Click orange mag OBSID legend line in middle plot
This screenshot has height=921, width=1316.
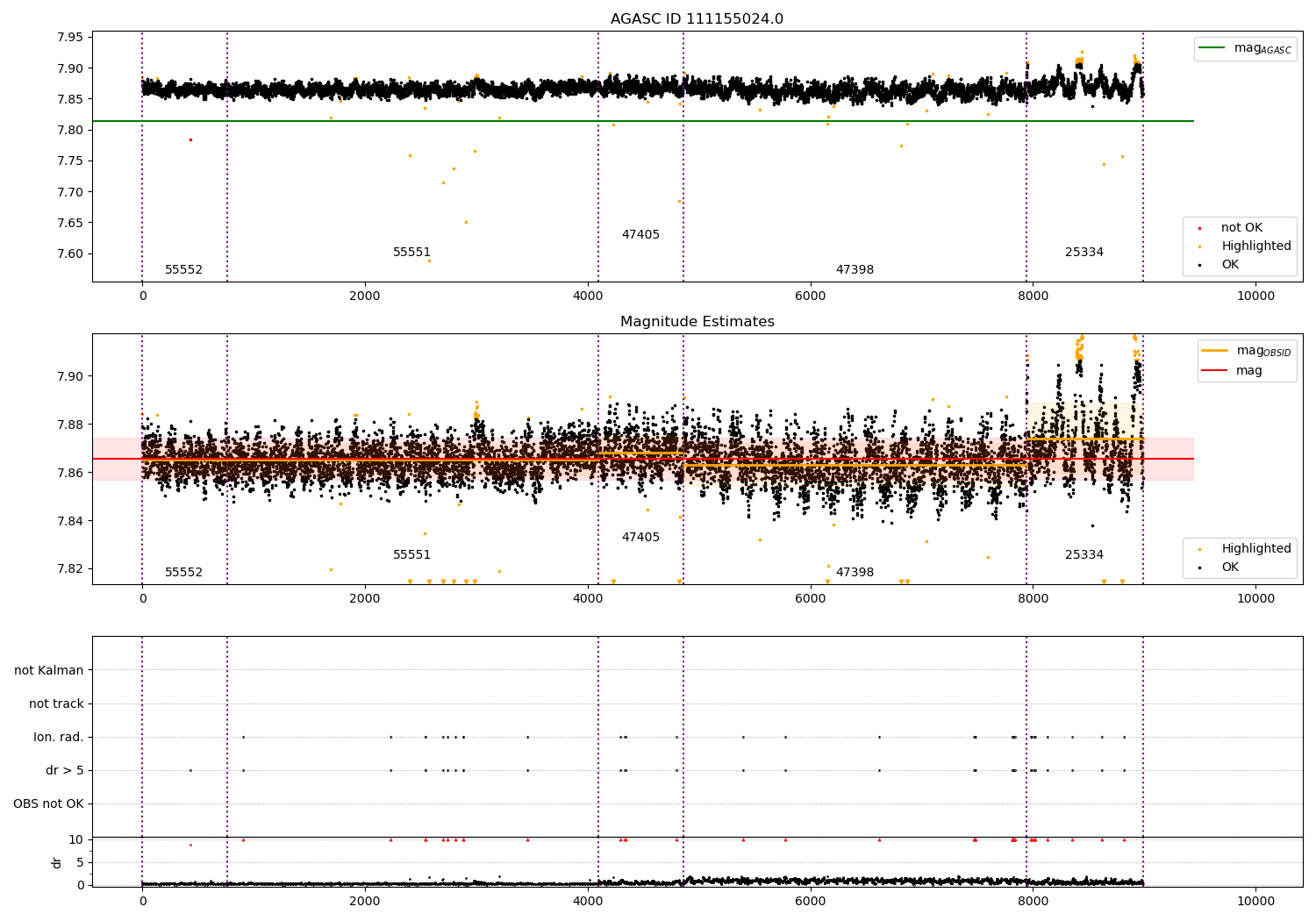point(1215,350)
